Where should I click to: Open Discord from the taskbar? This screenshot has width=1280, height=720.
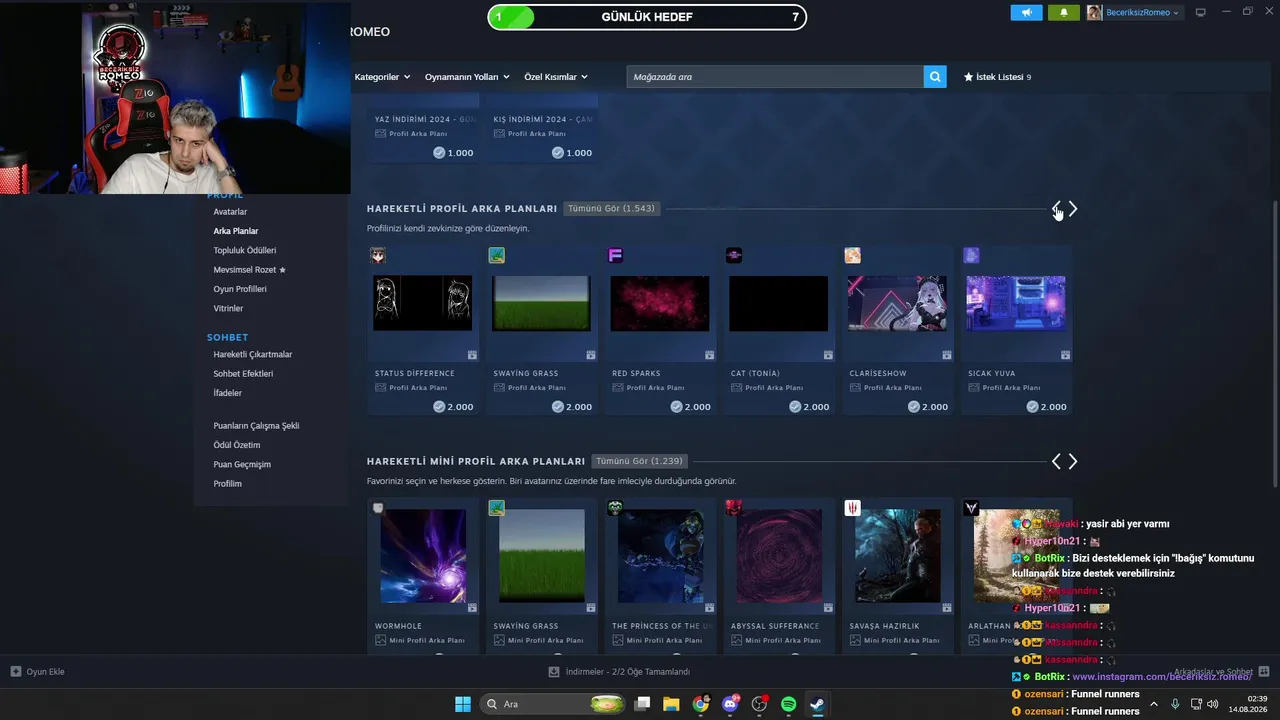click(x=730, y=704)
